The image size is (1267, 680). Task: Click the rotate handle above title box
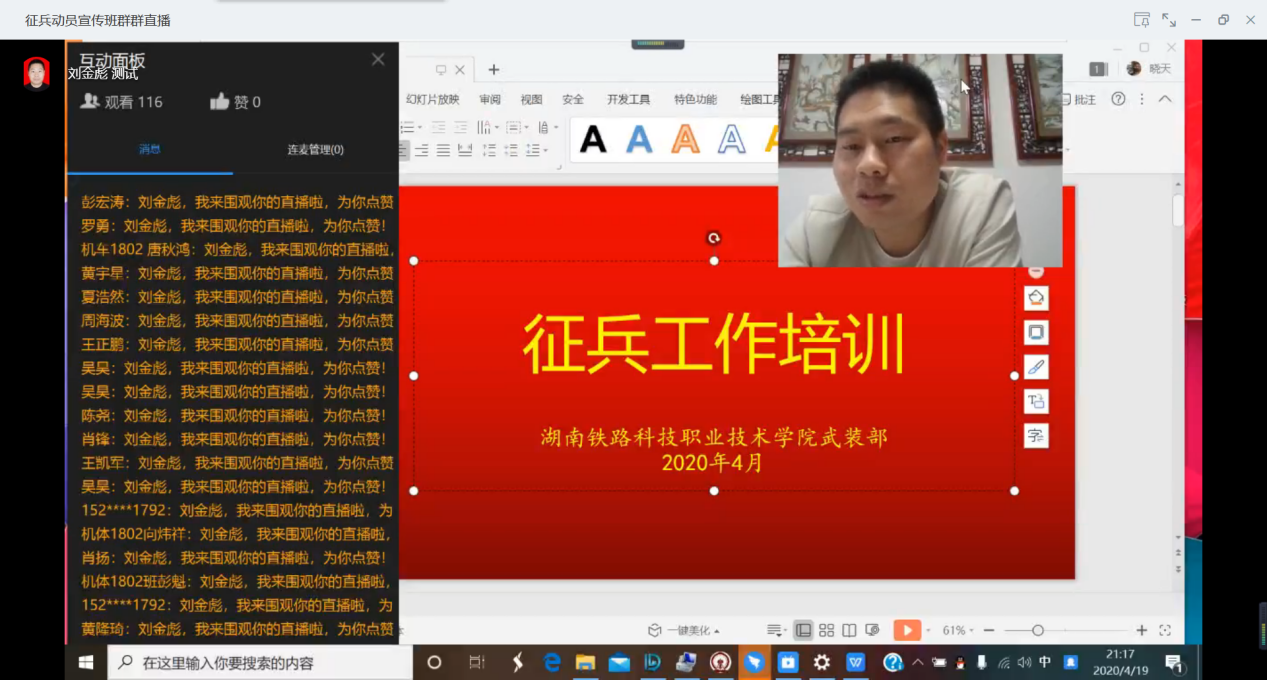(x=713, y=238)
